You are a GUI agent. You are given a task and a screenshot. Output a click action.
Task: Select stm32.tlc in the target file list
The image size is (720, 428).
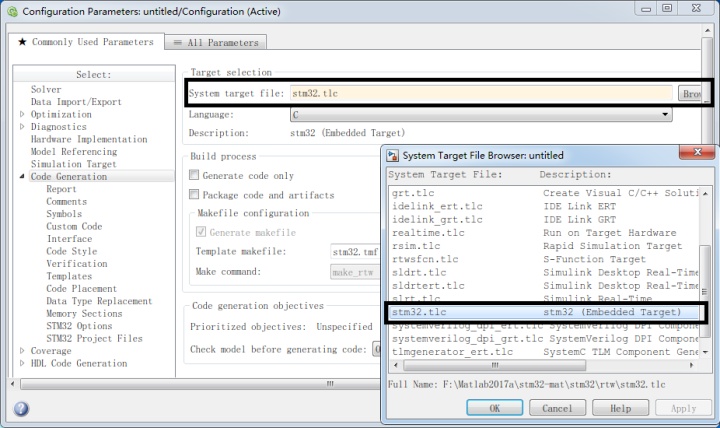coord(544,312)
